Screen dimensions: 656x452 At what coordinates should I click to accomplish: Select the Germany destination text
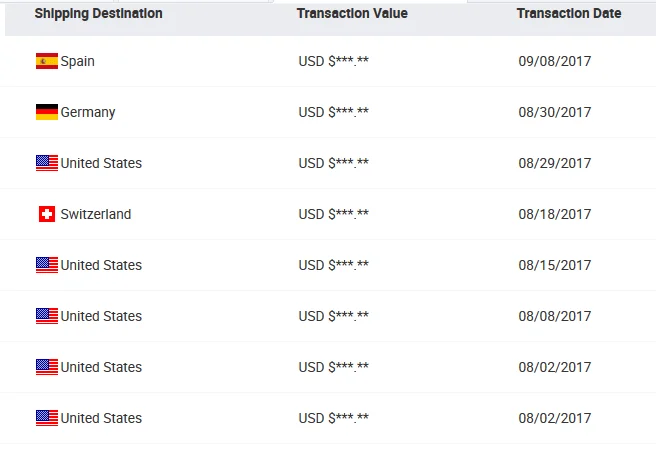[88, 112]
